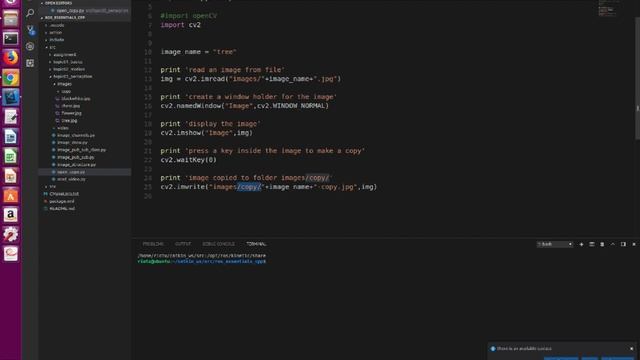Collapse the images folder

pos(64,84)
